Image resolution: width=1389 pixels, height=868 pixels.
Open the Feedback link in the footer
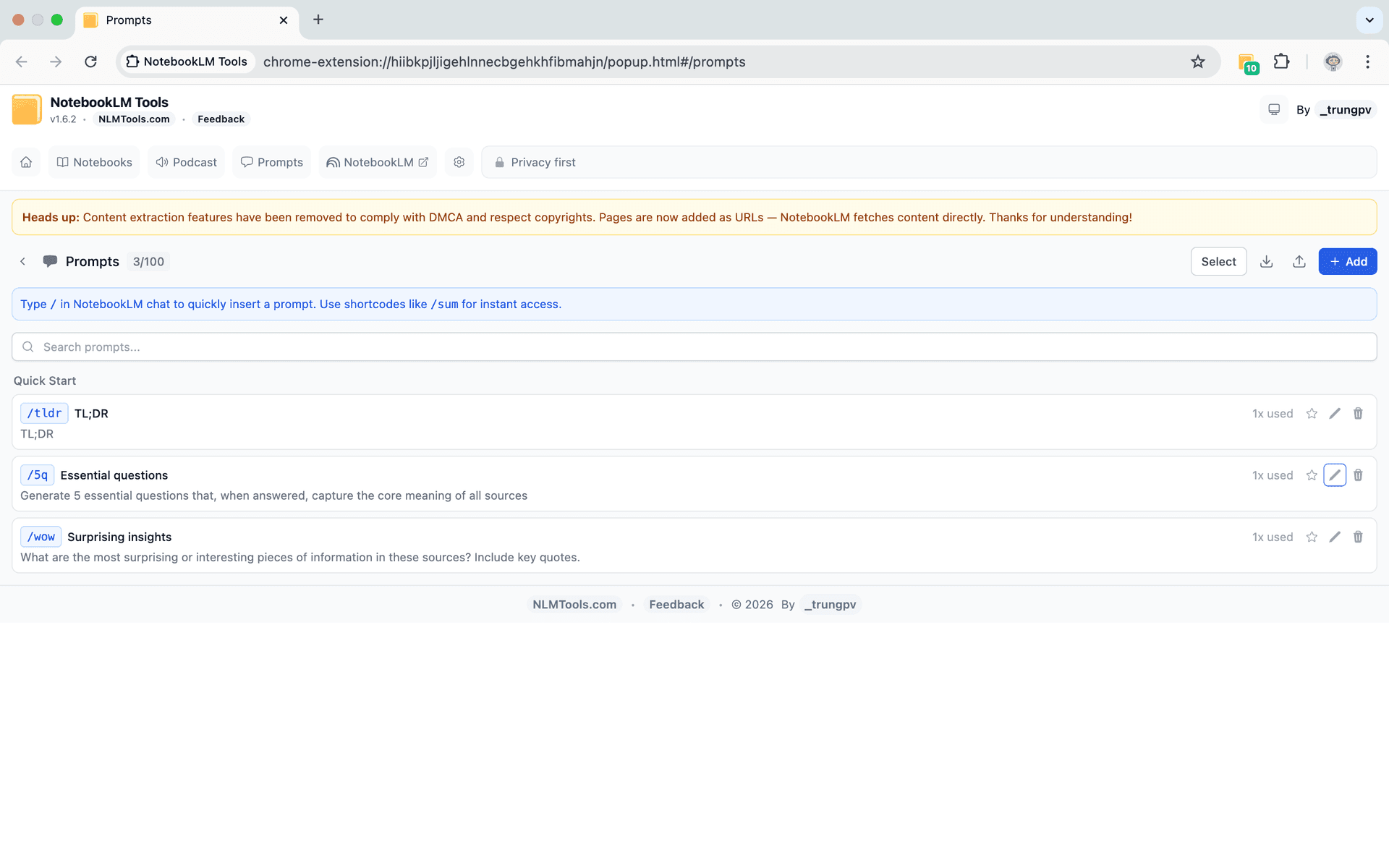[676, 604]
